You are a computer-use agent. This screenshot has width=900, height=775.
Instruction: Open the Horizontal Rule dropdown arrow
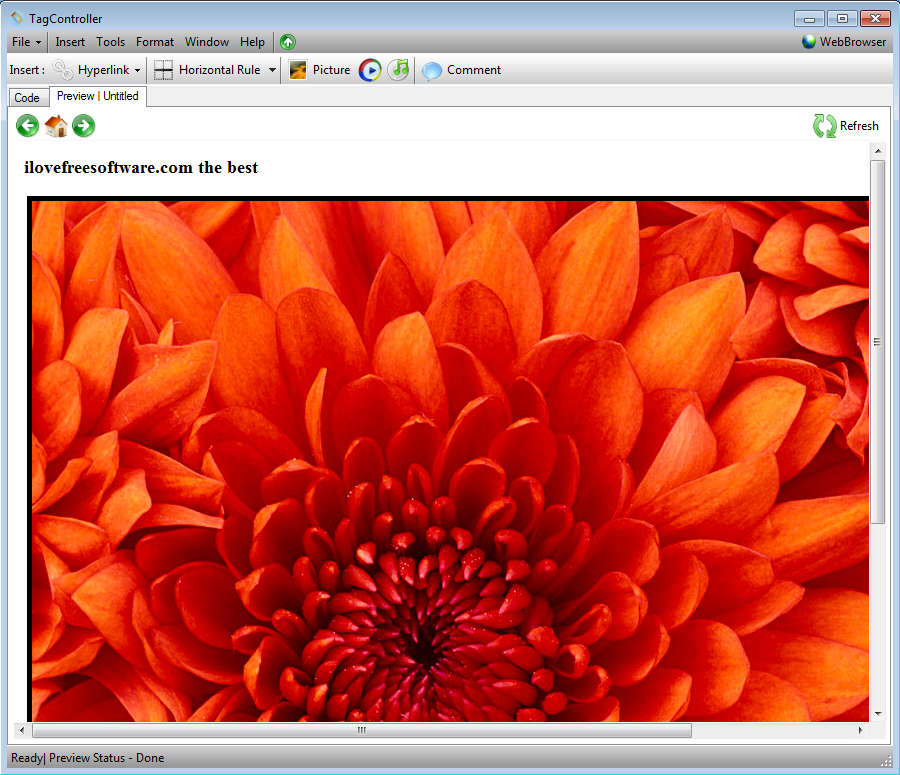click(271, 70)
